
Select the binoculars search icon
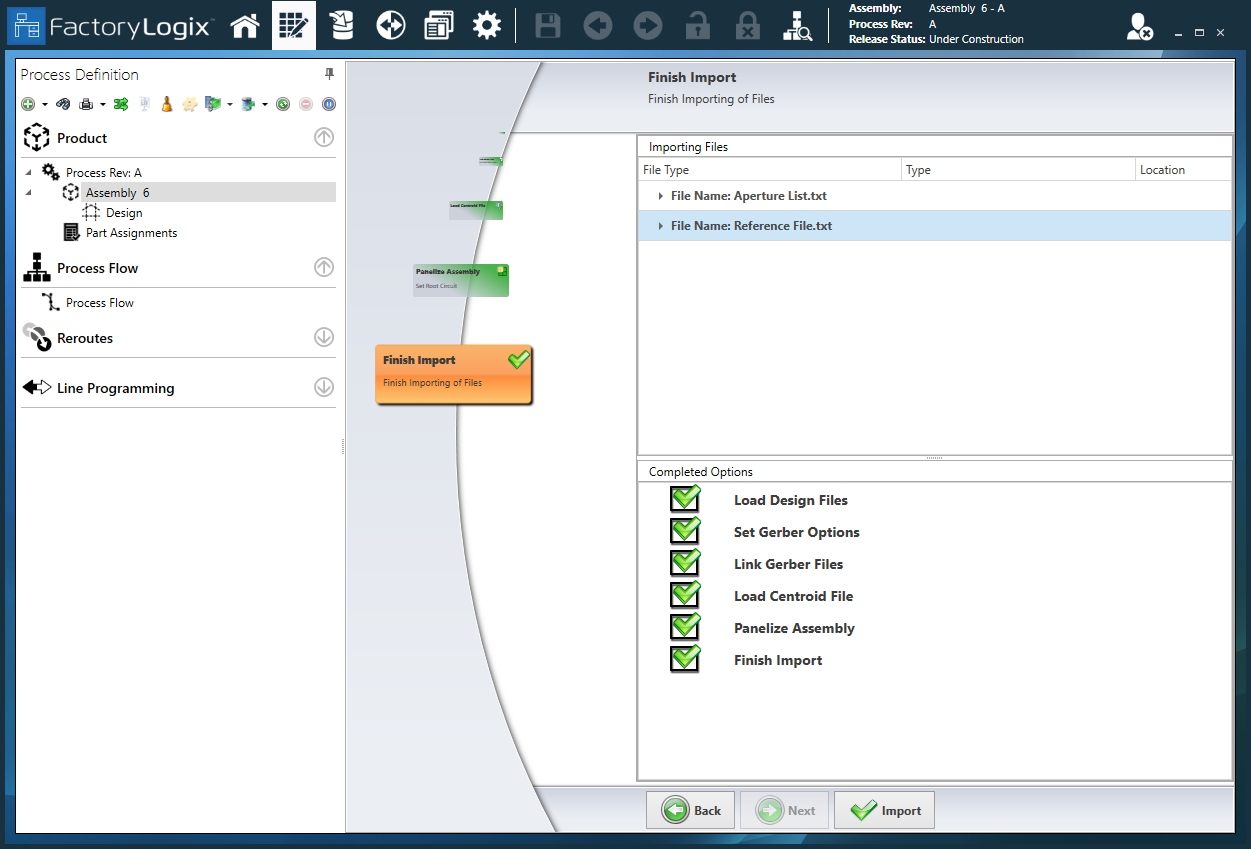click(797, 25)
